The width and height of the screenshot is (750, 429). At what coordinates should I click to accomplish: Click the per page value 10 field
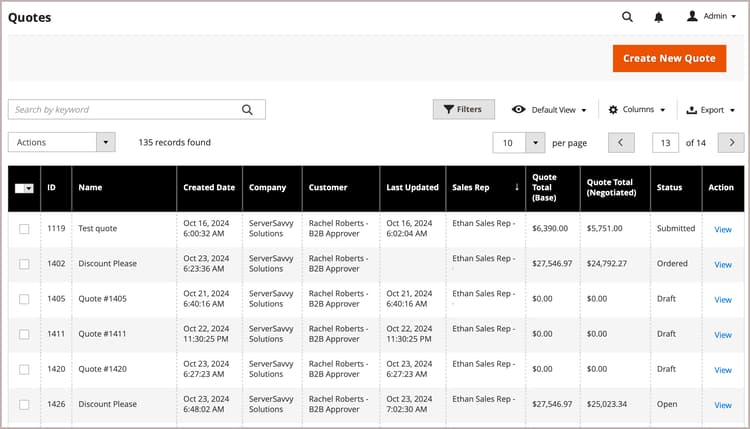click(x=509, y=143)
